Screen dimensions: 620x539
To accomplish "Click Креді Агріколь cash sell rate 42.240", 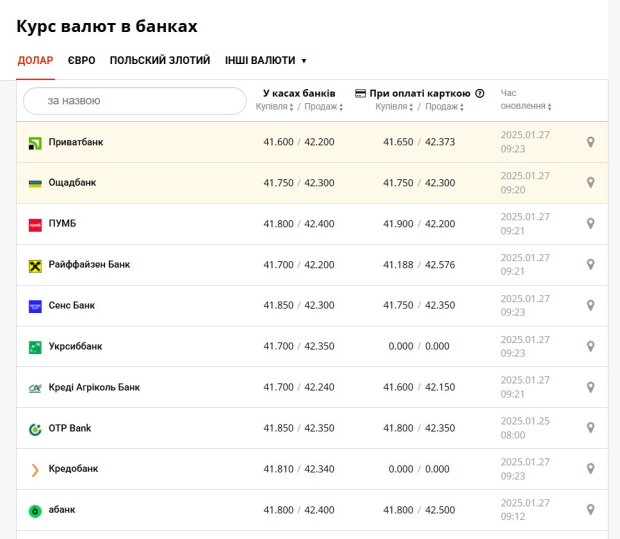I will tap(319, 387).
